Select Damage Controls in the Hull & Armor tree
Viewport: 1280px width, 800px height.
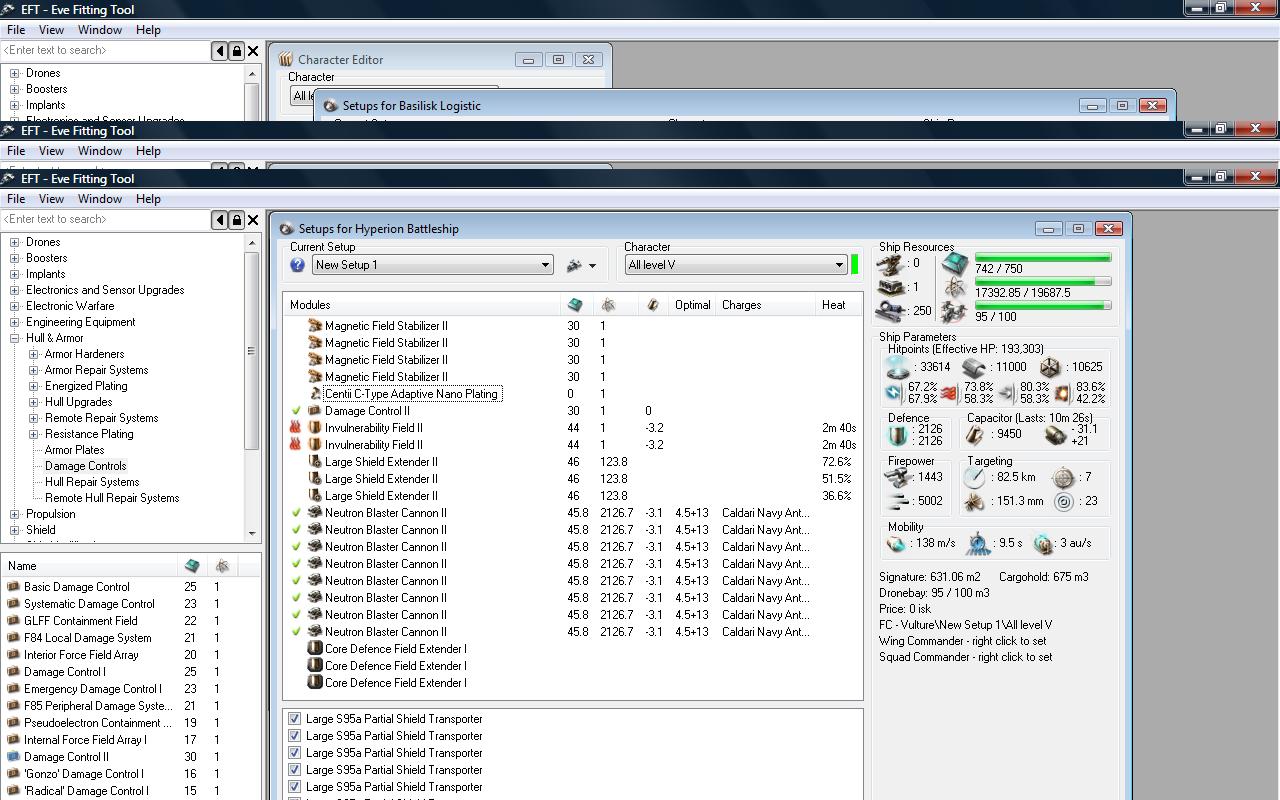(86, 466)
